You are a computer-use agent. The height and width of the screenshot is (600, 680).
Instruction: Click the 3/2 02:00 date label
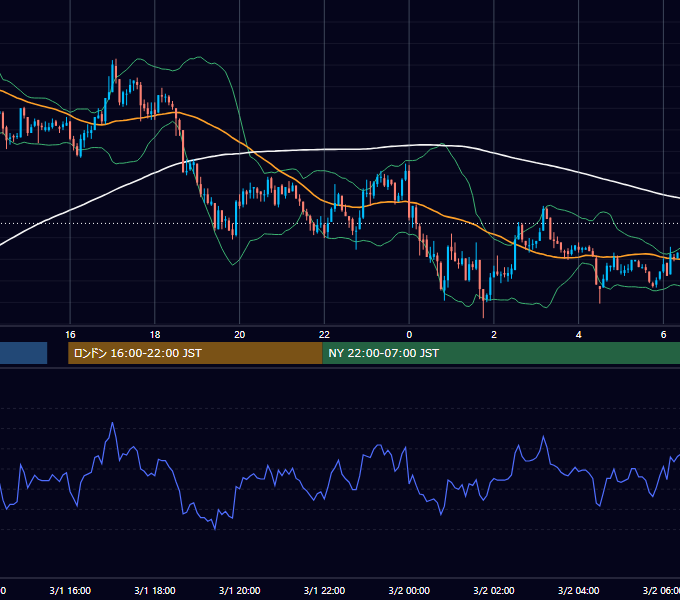tap(494, 590)
